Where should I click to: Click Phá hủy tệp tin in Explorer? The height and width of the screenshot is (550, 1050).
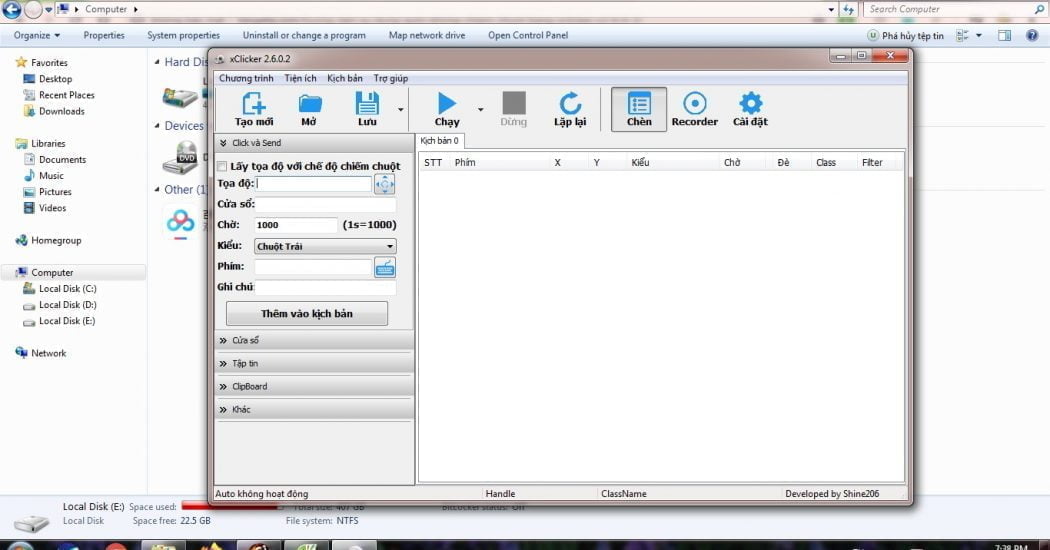(905, 36)
